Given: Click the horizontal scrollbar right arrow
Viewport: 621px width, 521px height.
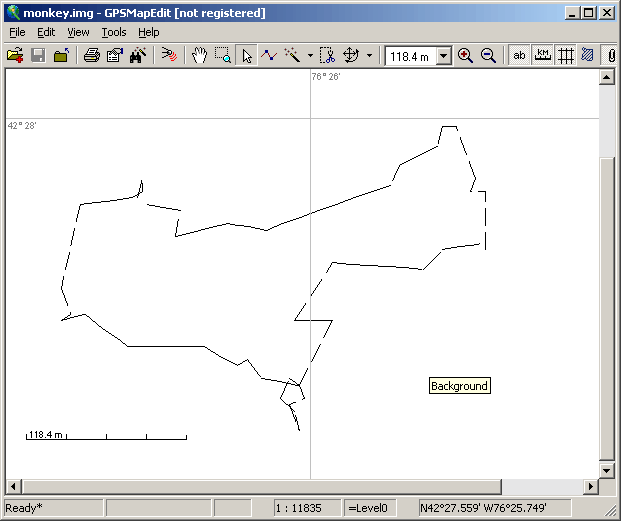Looking at the screenshot, I should [x=590, y=486].
